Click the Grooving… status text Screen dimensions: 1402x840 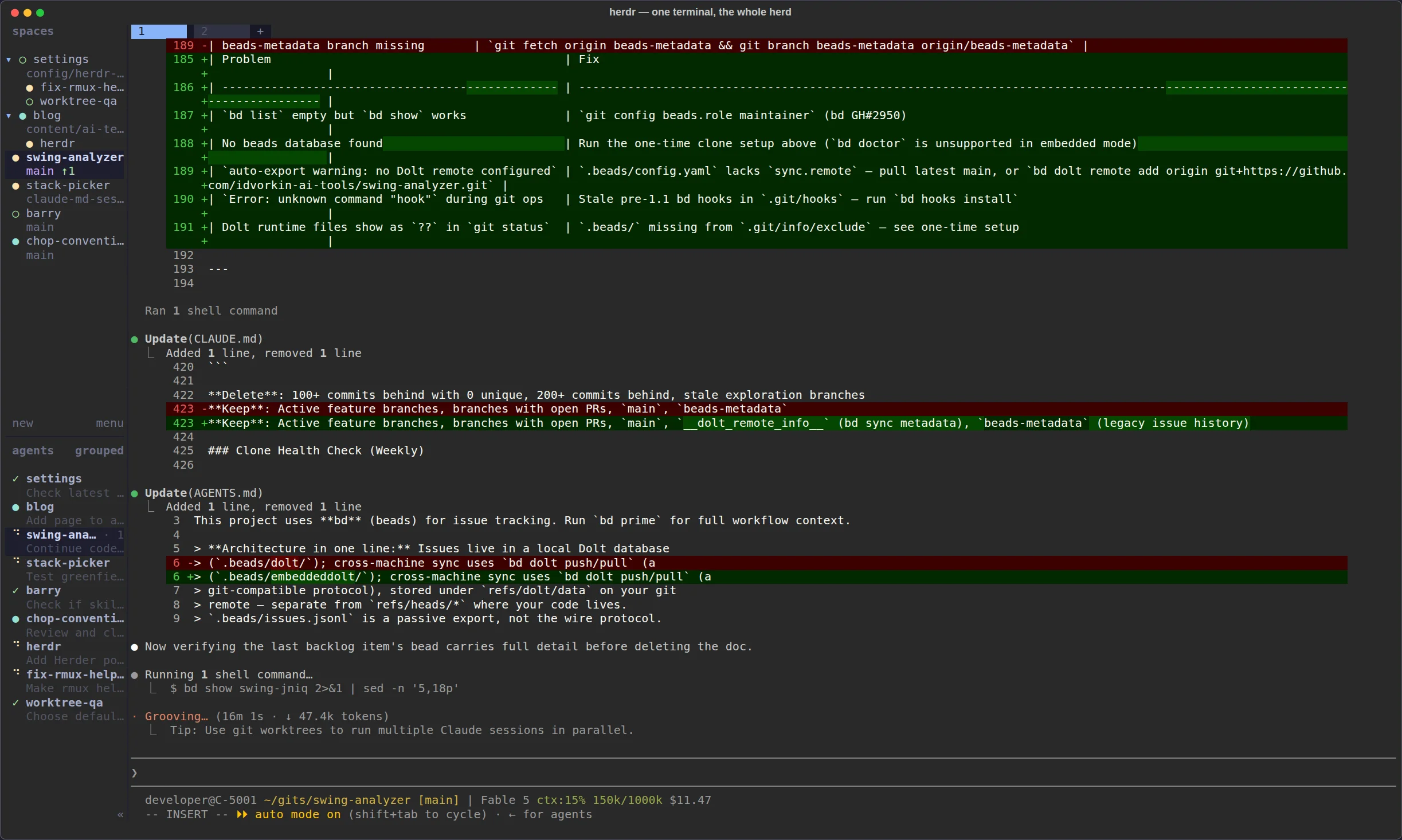point(177,717)
